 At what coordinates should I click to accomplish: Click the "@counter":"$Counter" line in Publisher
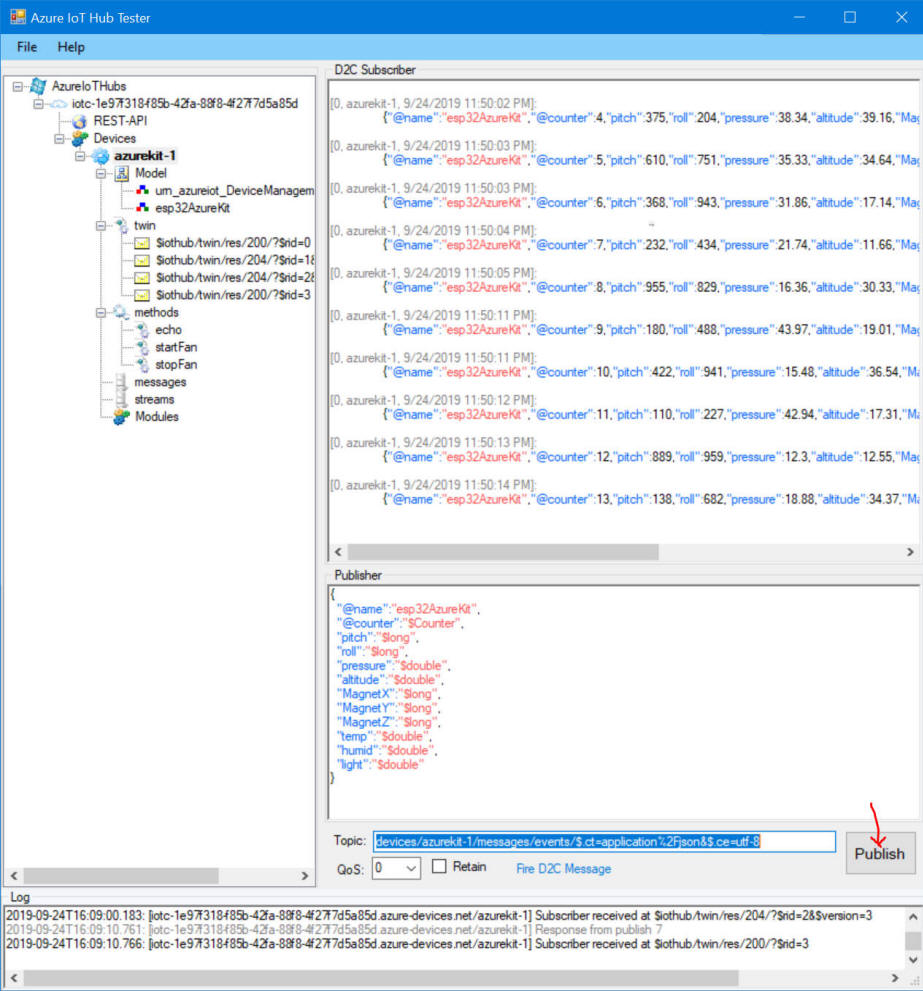point(400,623)
